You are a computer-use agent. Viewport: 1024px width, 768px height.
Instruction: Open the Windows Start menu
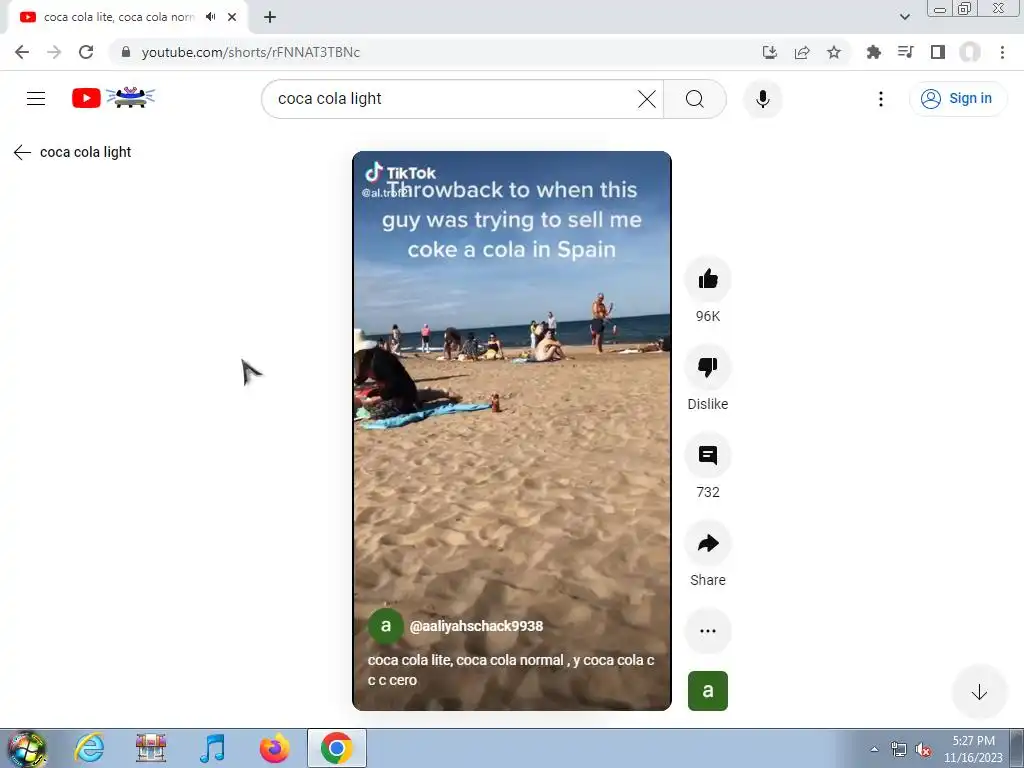click(26, 748)
